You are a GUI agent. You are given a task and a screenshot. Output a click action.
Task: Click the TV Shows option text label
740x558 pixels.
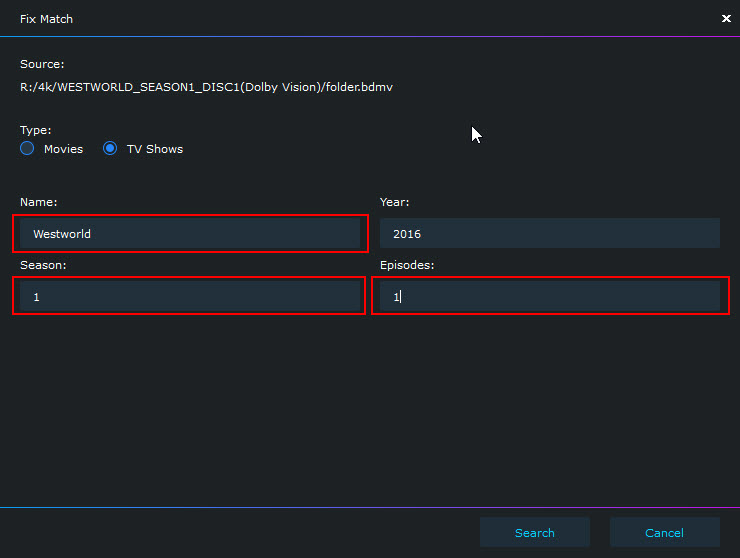pos(154,149)
